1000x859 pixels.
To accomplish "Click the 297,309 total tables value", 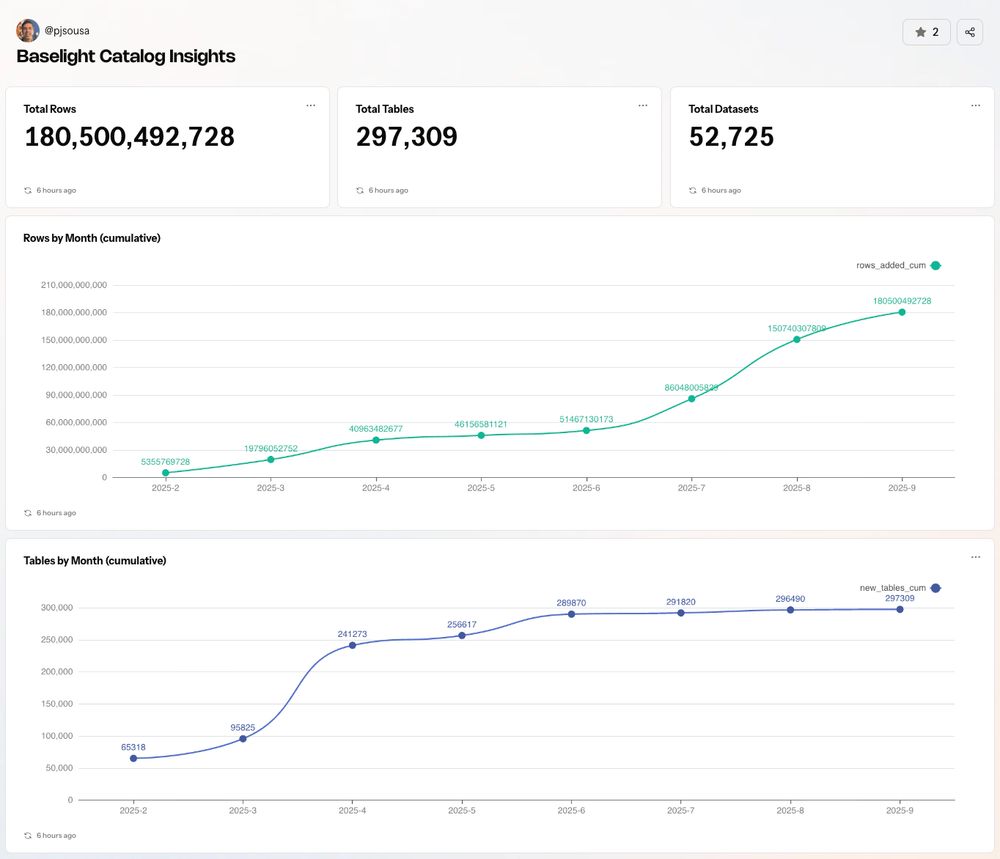I will [x=407, y=136].
